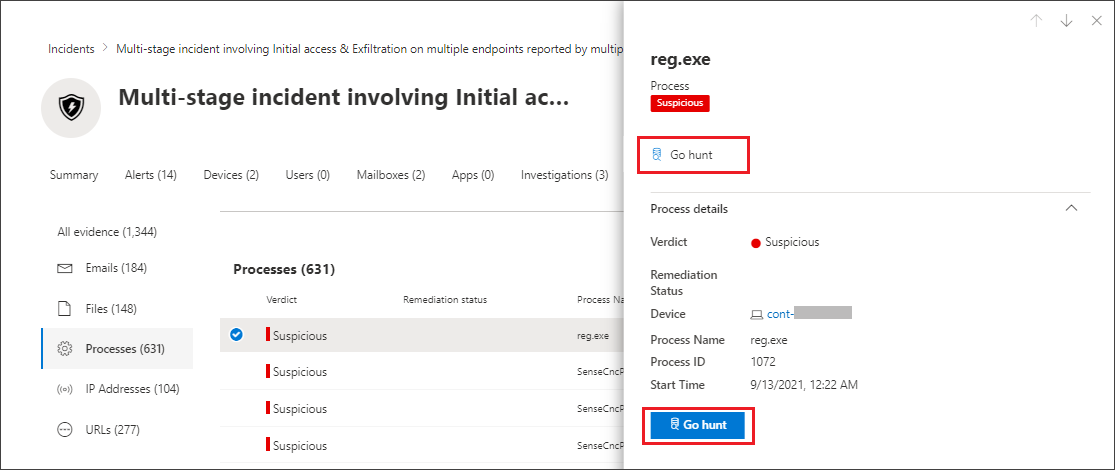Click the Processes (631) gear icon
This screenshot has width=1115, height=470.
pos(65,348)
